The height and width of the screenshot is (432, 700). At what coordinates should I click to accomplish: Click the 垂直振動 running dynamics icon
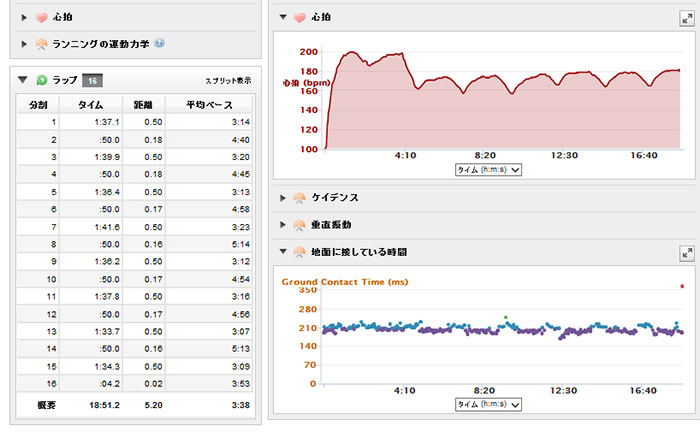tap(299, 225)
